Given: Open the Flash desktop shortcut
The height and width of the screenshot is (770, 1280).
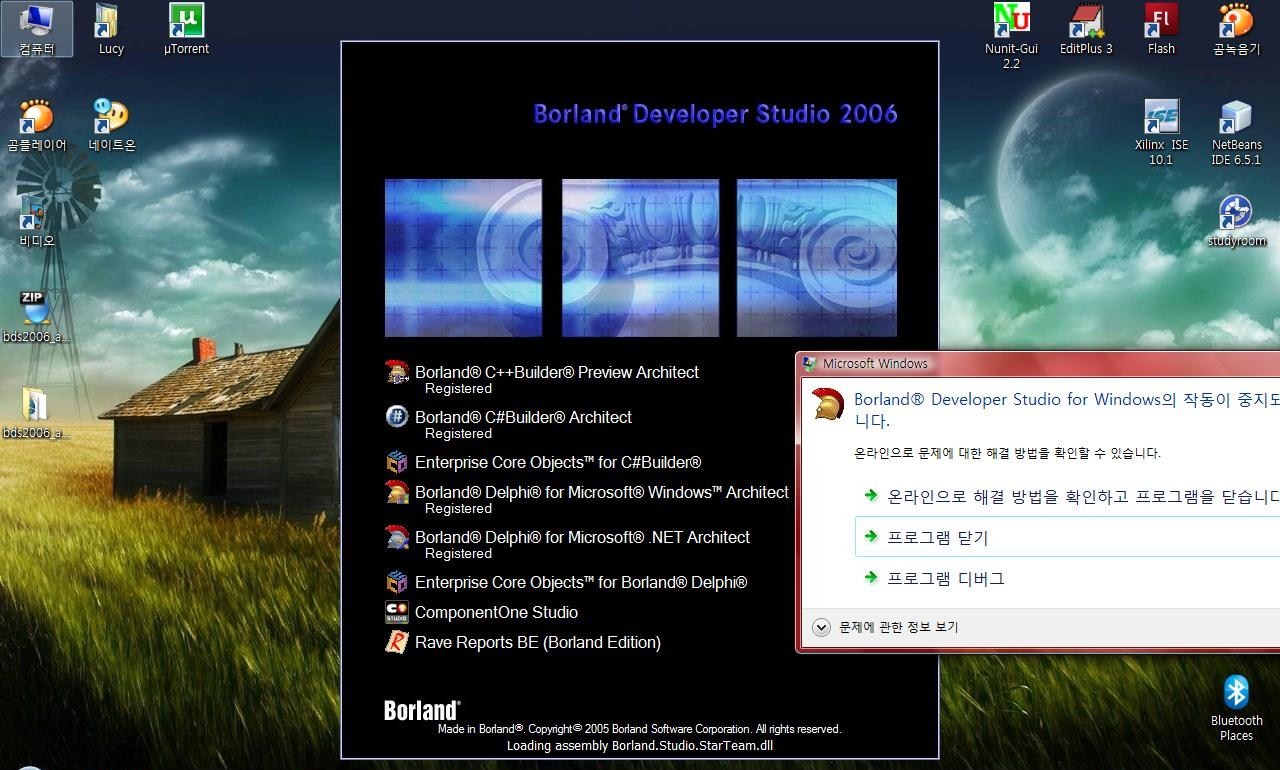Looking at the screenshot, I should 1161,22.
